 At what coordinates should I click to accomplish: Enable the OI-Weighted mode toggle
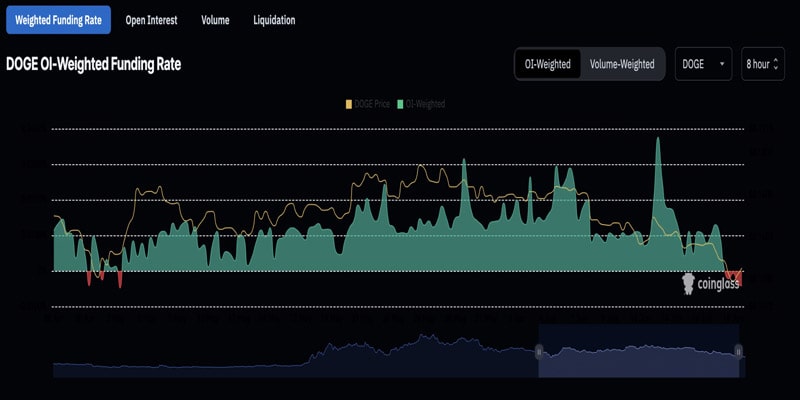[x=548, y=64]
